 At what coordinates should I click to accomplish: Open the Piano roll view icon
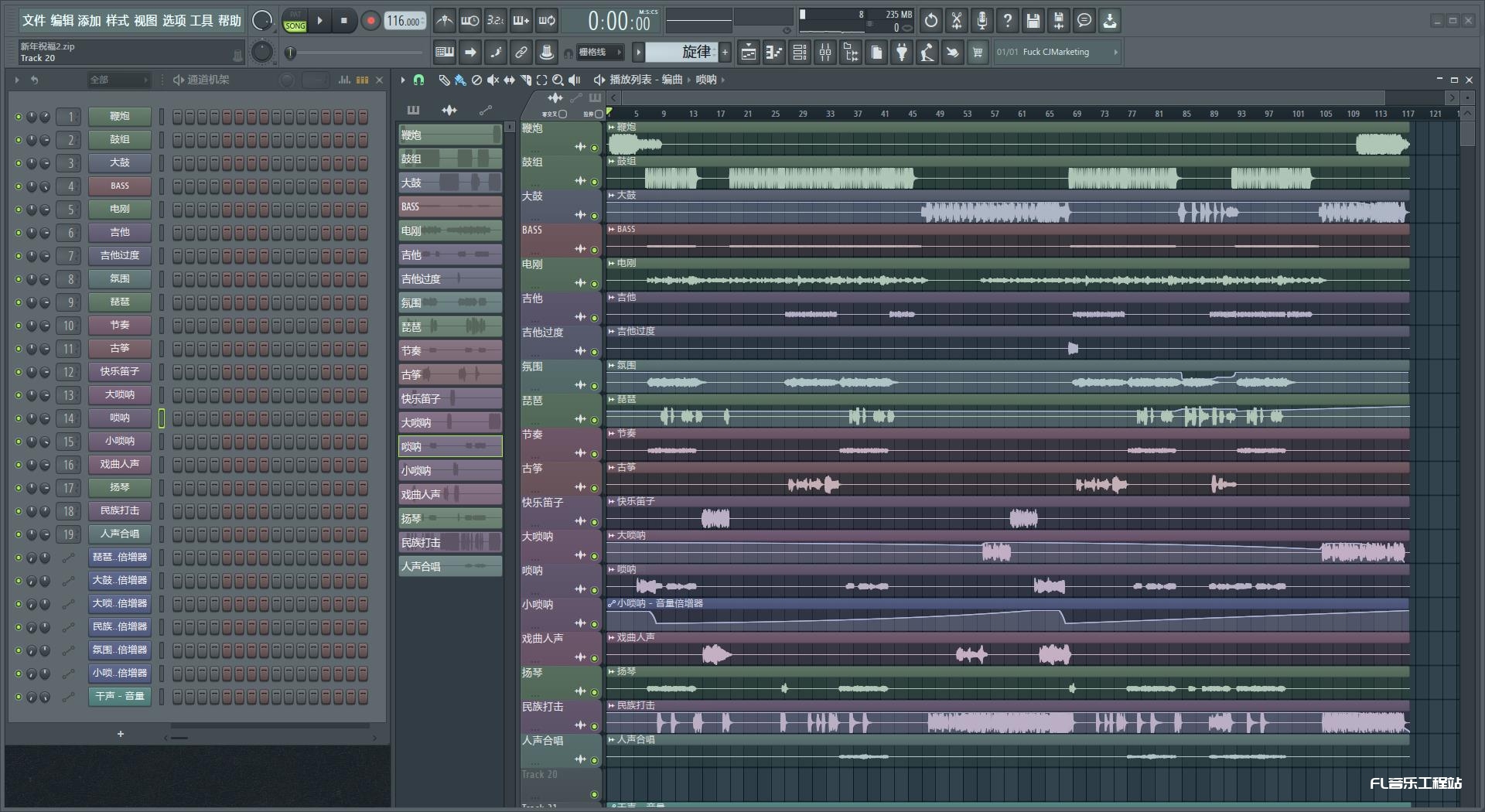774,53
